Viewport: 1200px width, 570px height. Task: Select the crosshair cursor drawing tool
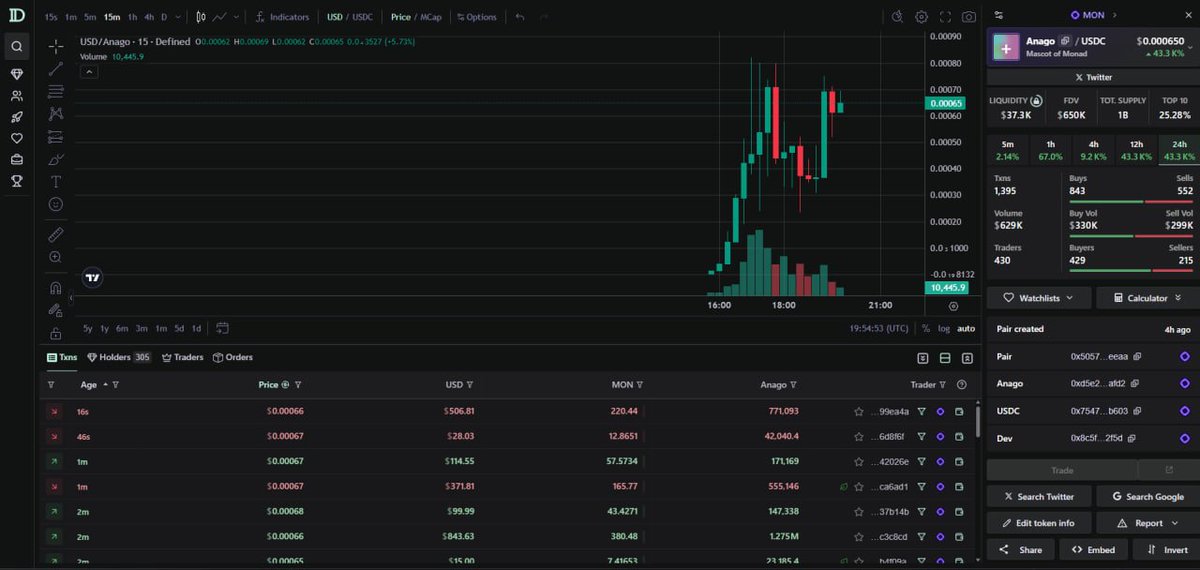pos(56,46)
